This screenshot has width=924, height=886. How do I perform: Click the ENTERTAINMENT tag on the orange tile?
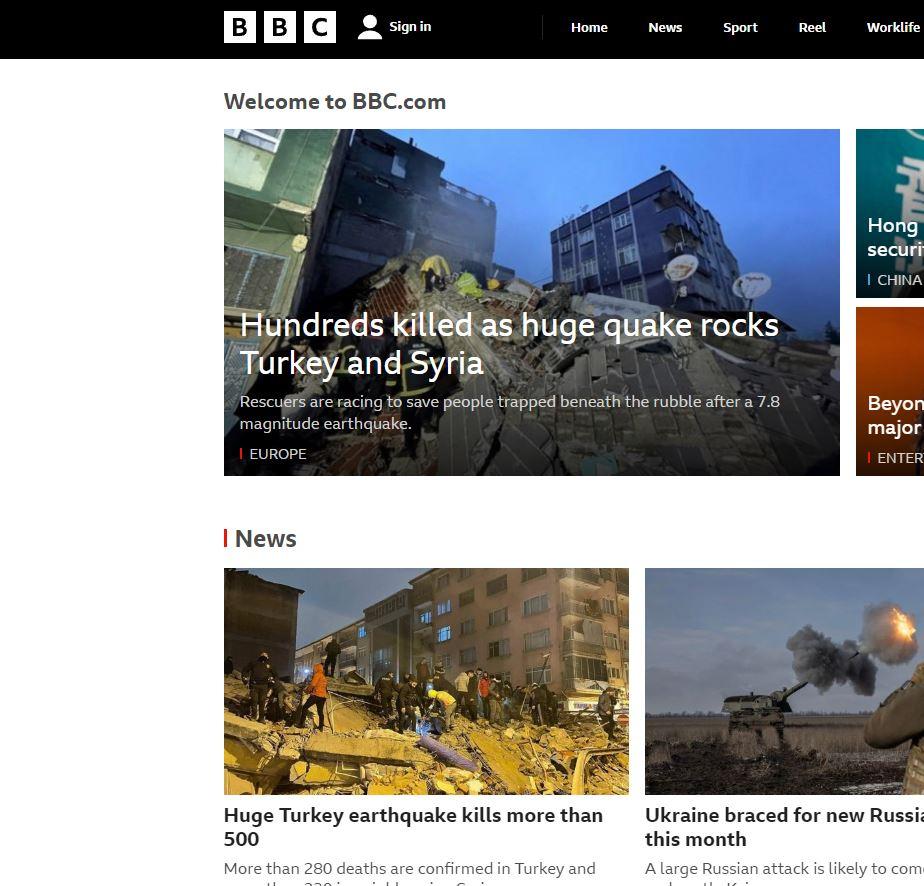899,458
